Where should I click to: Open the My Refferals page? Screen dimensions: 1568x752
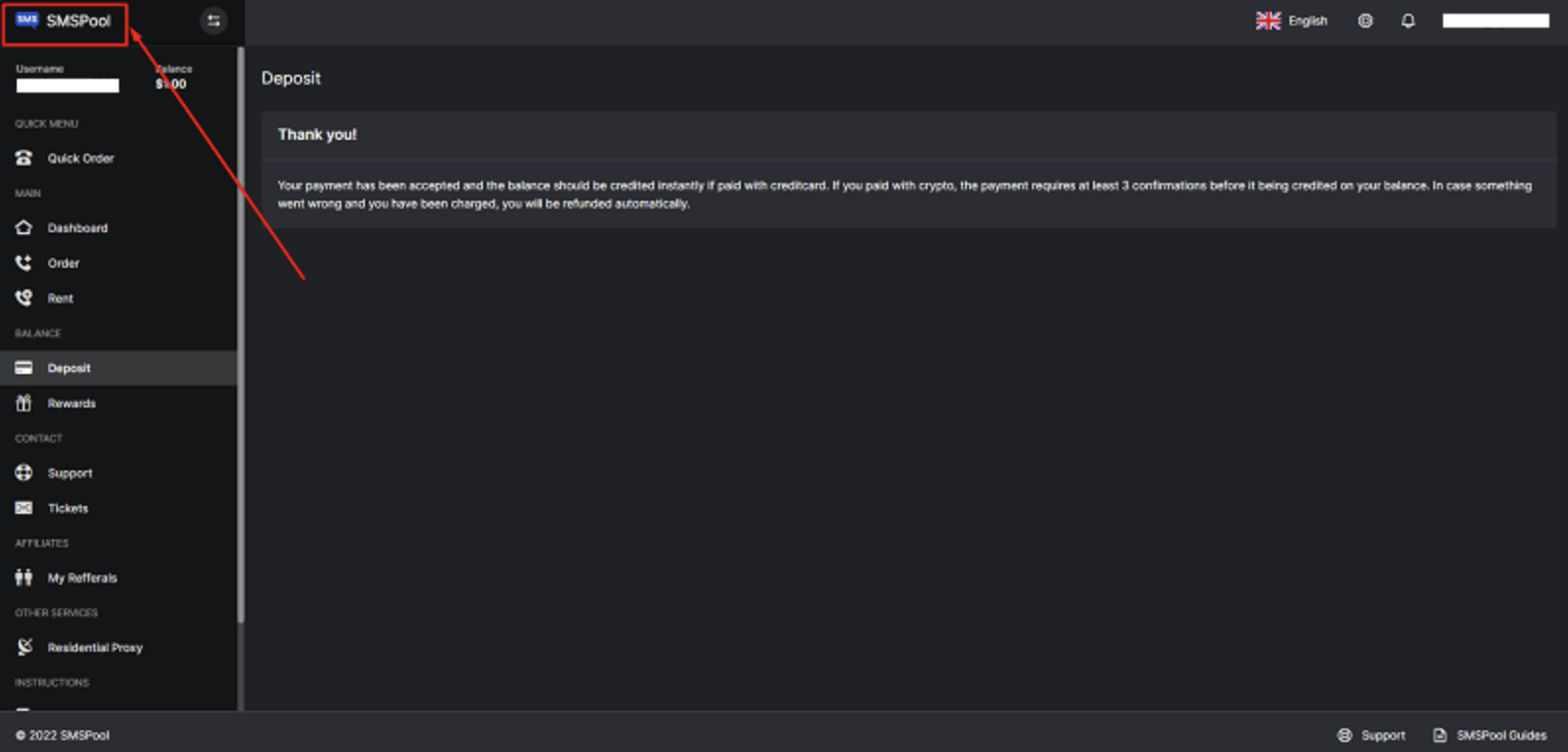[82, 578]
